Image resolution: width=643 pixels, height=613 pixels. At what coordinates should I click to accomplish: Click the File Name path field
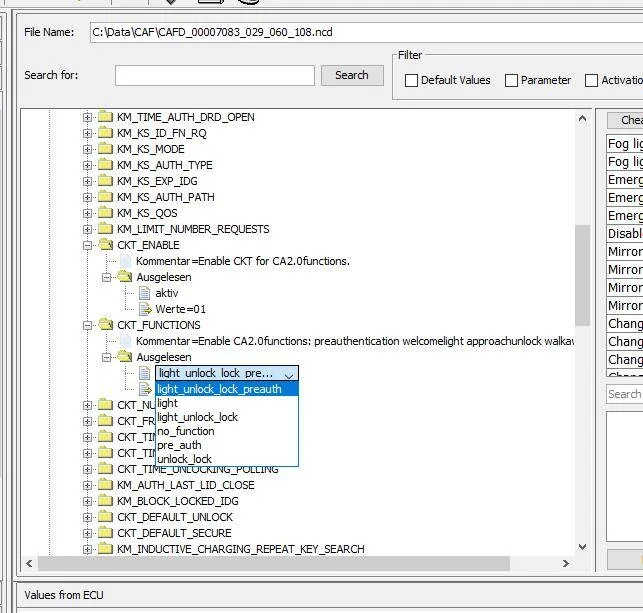366,32
